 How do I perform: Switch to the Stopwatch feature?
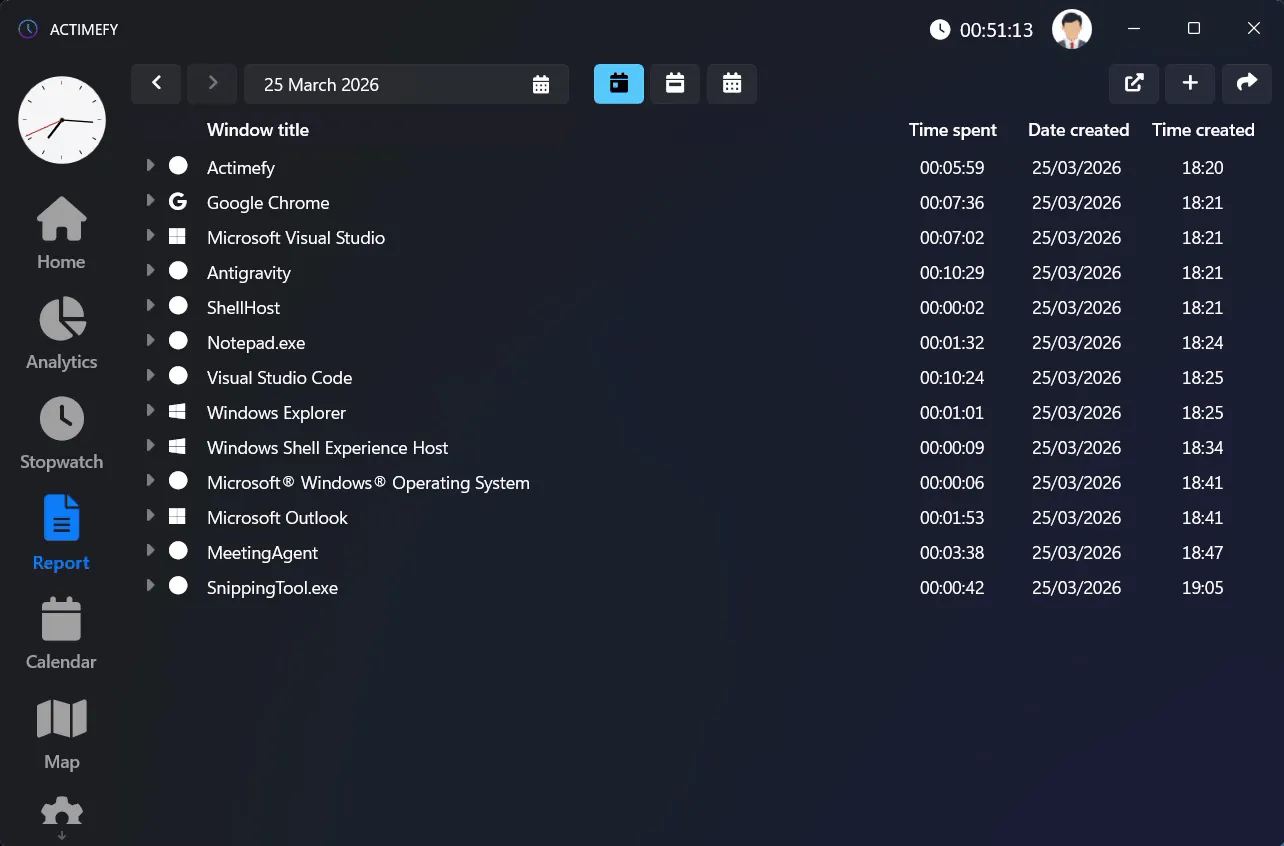pos(61,433)
